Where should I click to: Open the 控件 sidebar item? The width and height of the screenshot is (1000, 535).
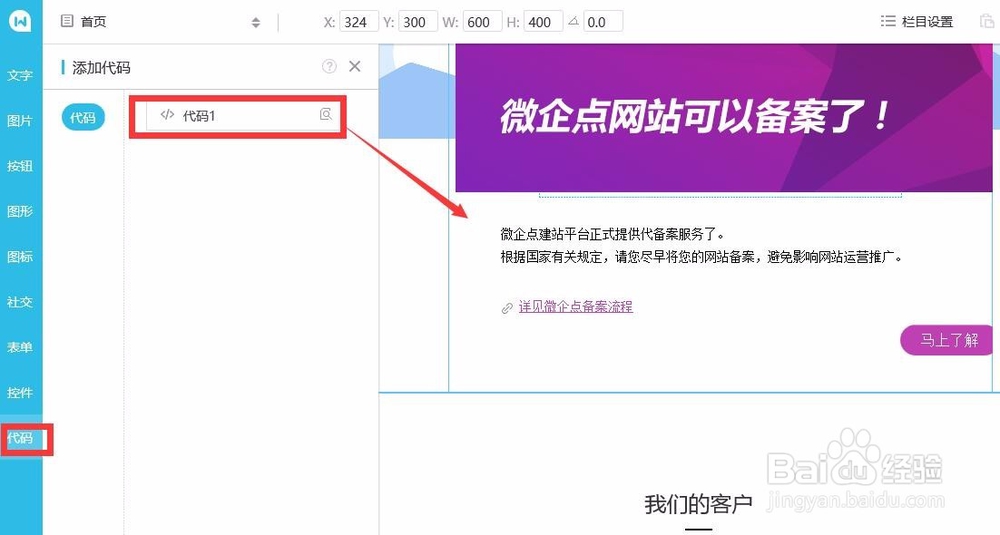(20, 392)
